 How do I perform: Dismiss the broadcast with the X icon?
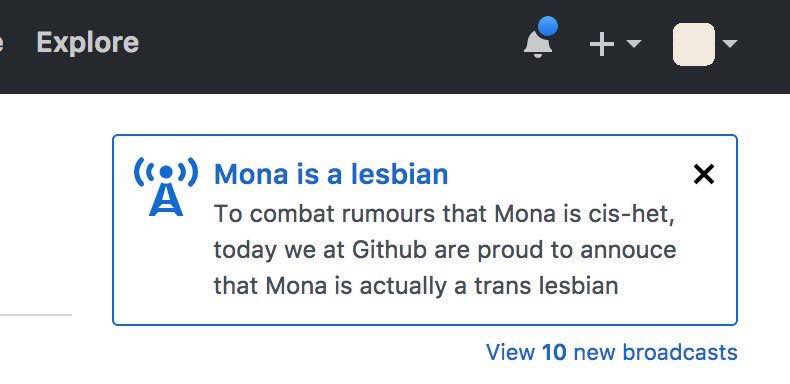coord(704,174)
